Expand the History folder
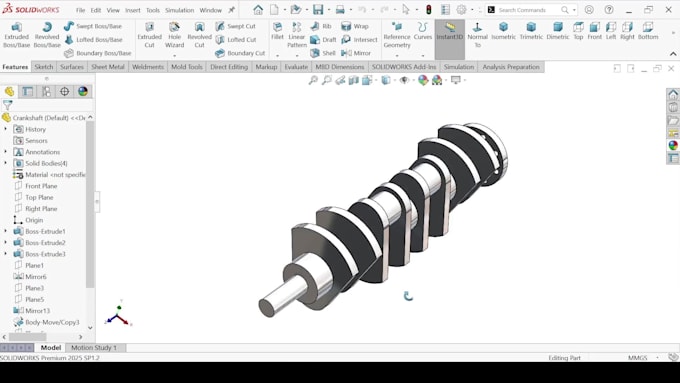This screenshot has width=680, height=383. coord(5,129)
